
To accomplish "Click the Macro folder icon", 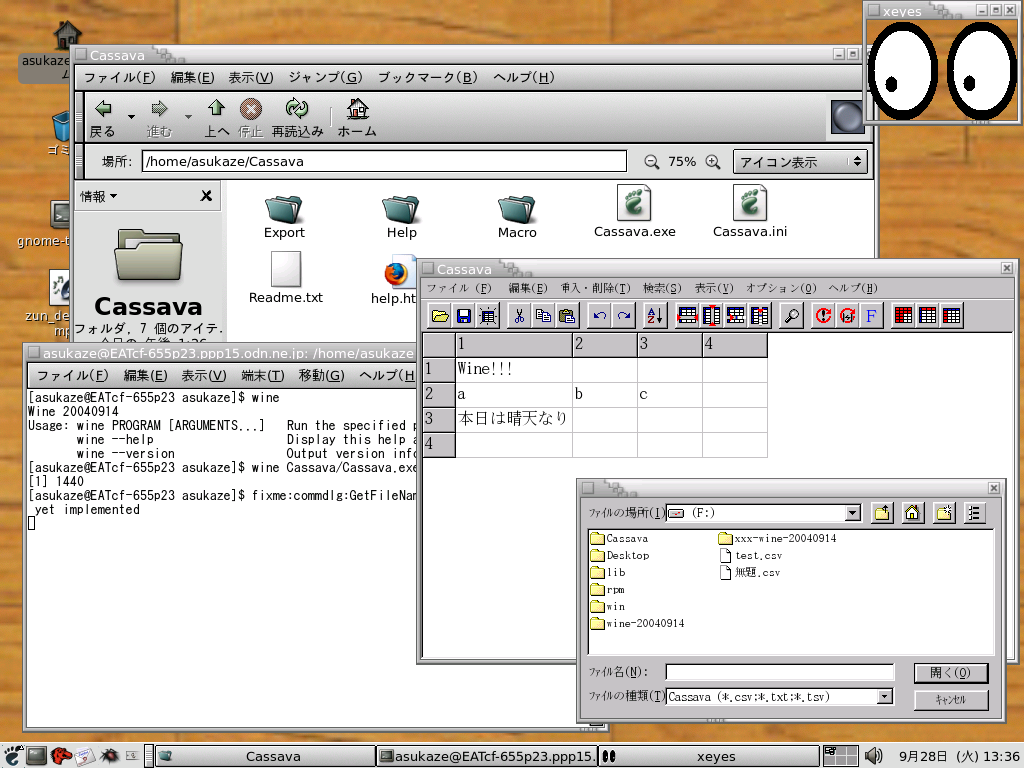I will [517, 217].
